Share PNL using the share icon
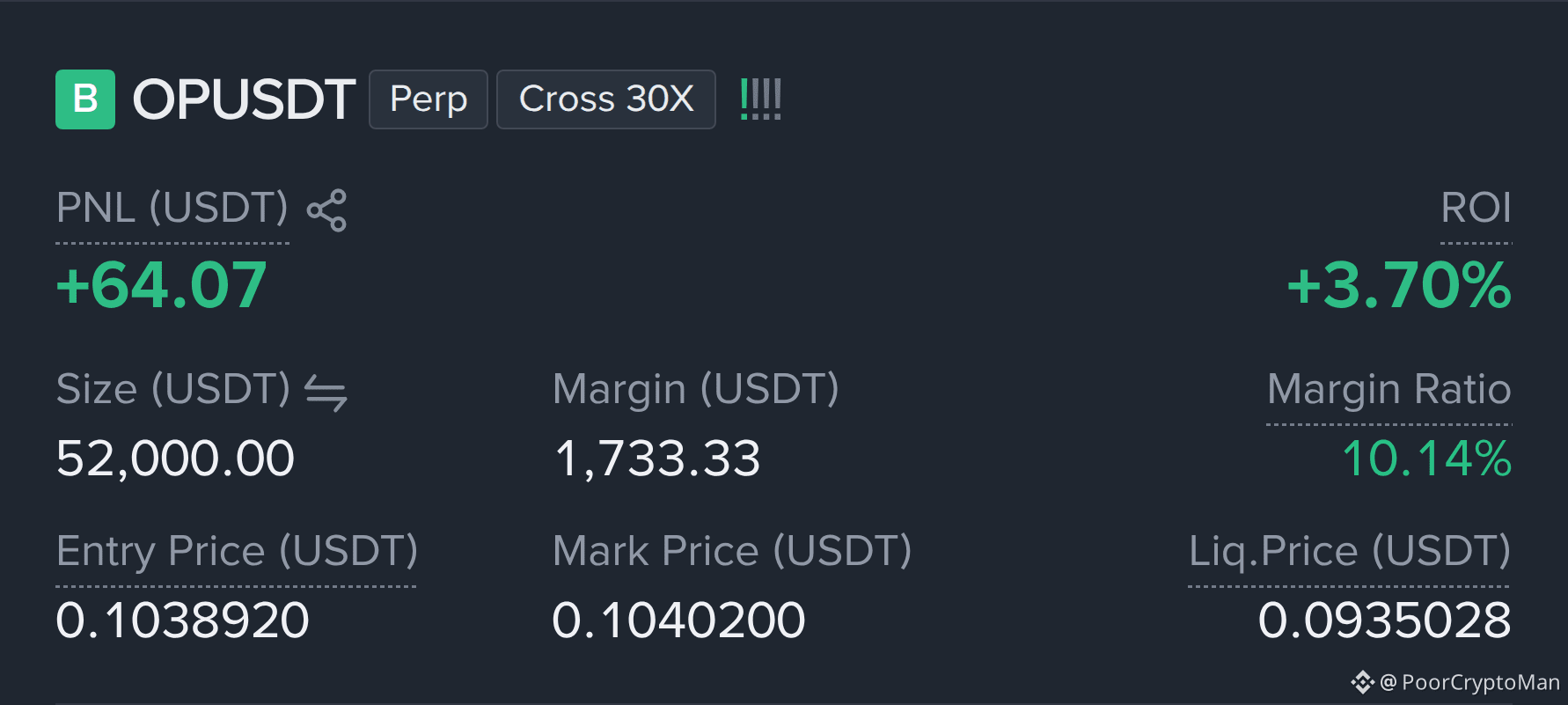1568x705 pixels. point(326,210)
